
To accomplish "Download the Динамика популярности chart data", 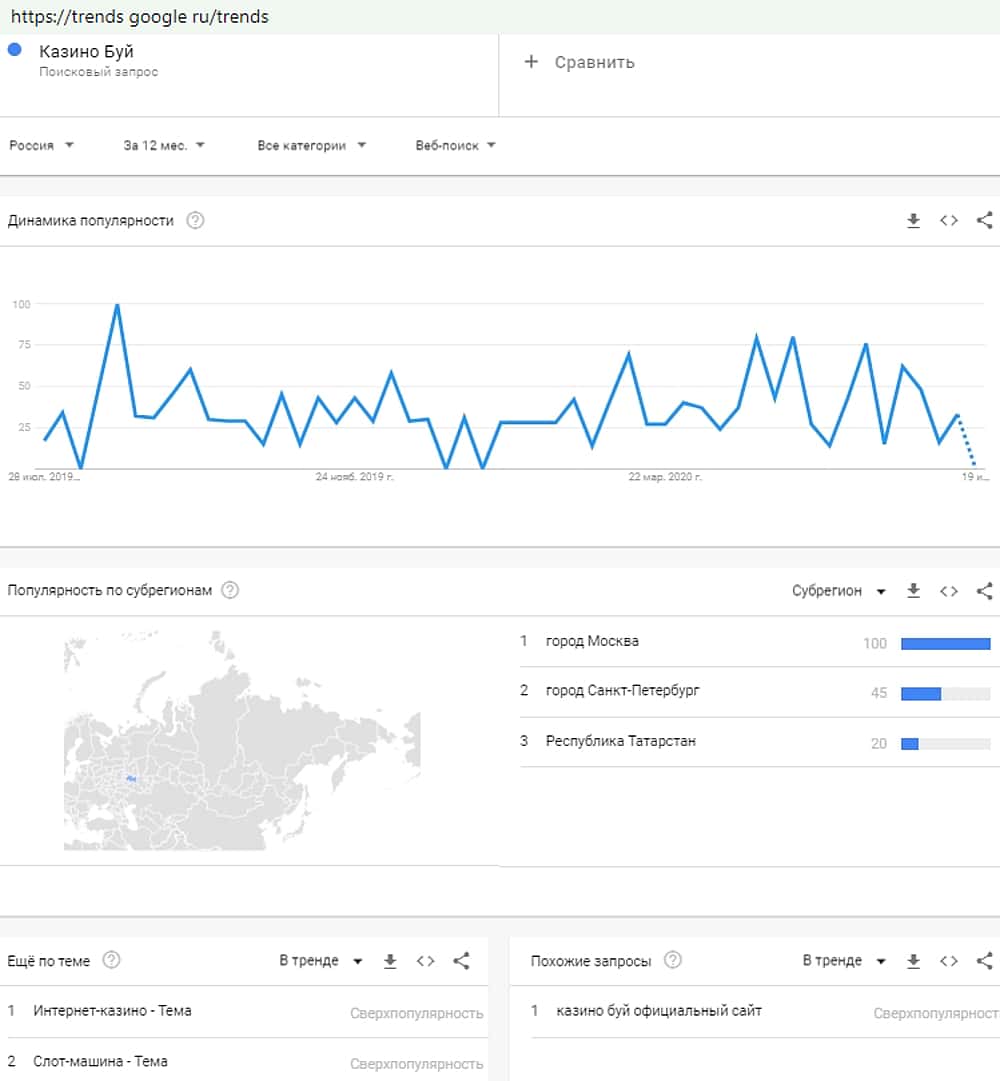I will (x=913, y=221).
